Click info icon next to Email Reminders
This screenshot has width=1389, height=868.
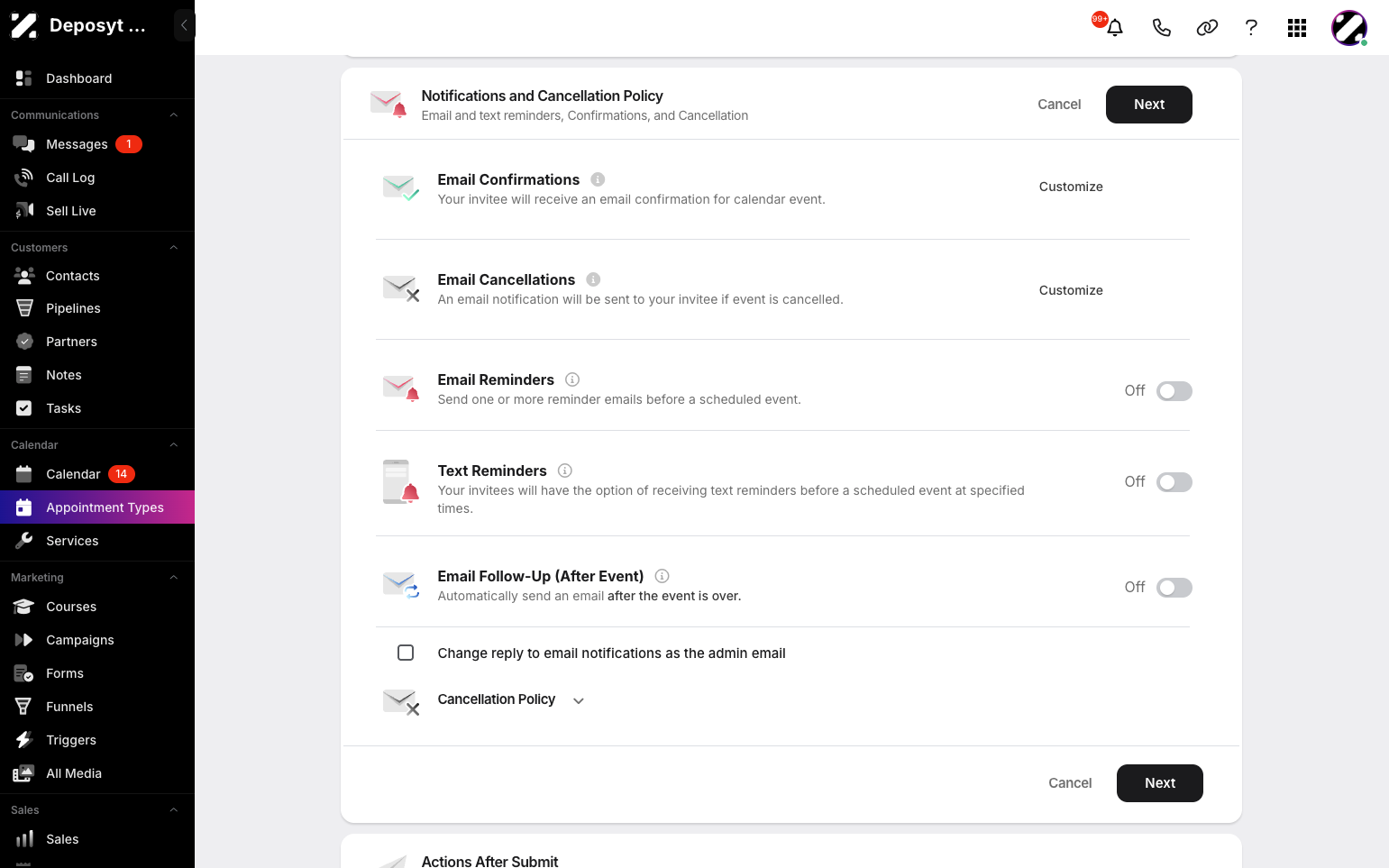coord(572,379)
